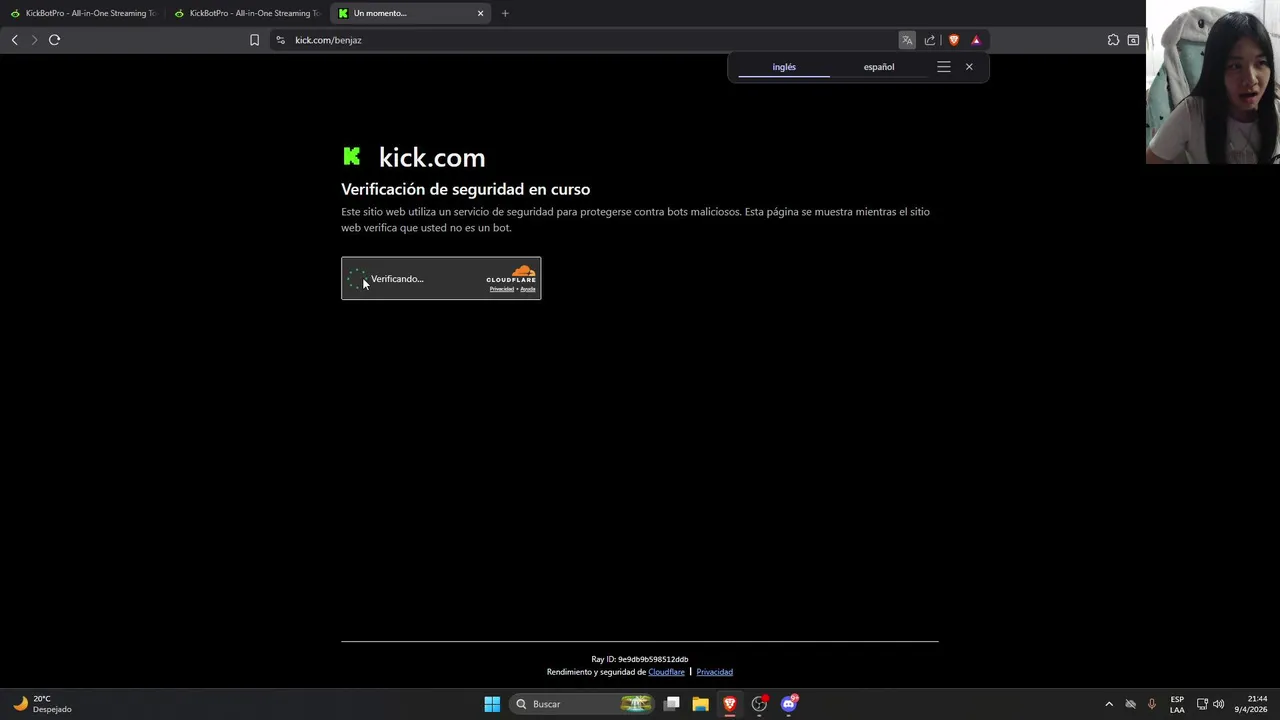The height and width of the screenshot is (720, 1280).
Task: Open Task View on taskbar
Action: pos(672,704)
